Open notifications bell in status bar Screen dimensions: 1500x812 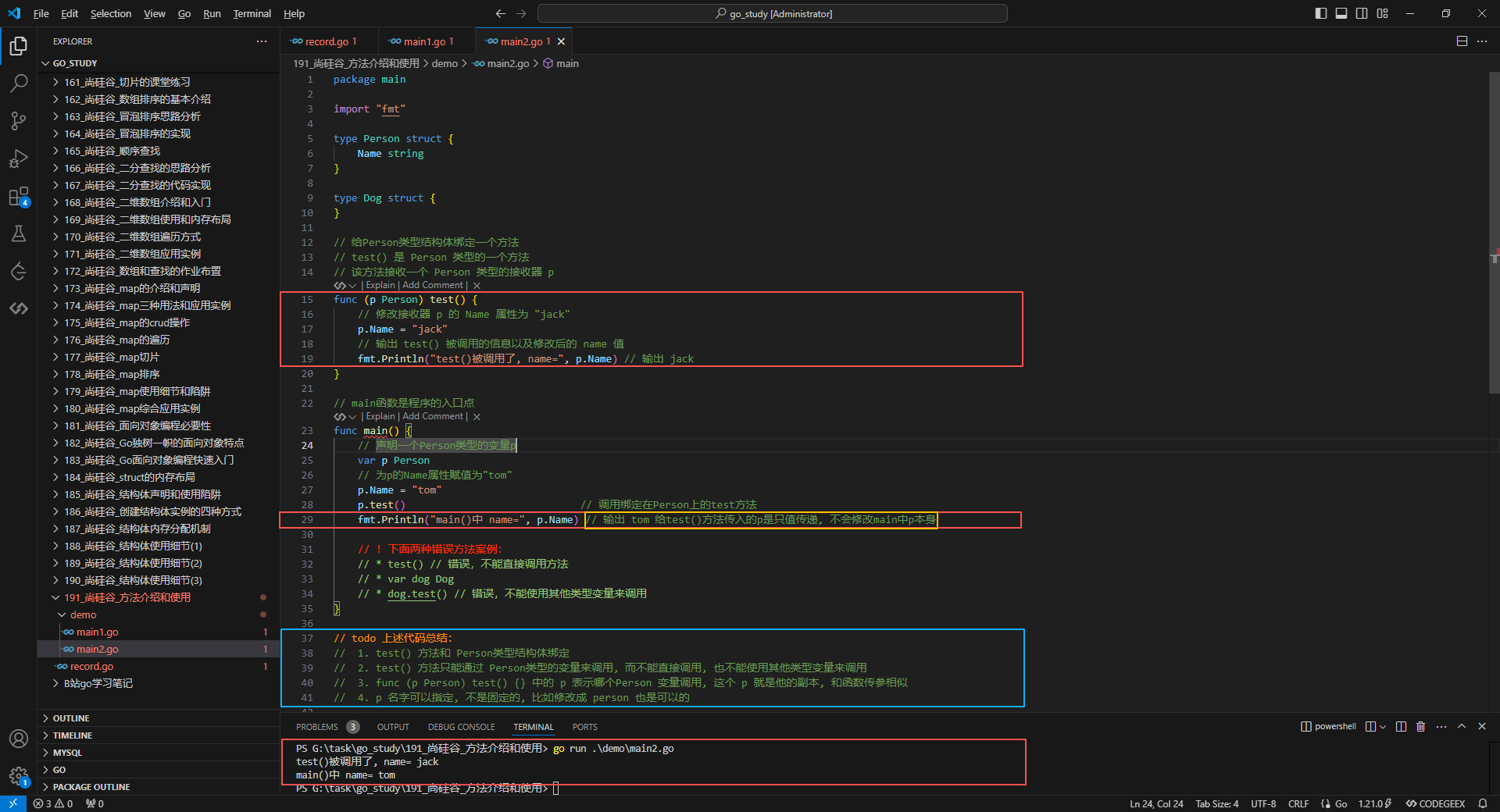tap(1483, 803)
